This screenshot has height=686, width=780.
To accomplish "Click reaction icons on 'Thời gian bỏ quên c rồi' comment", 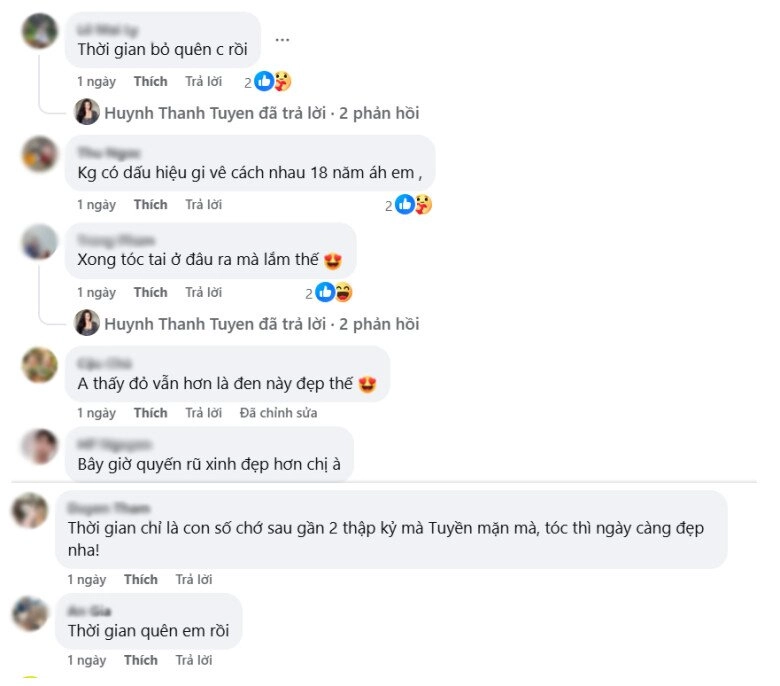I will tap(272, 82).
